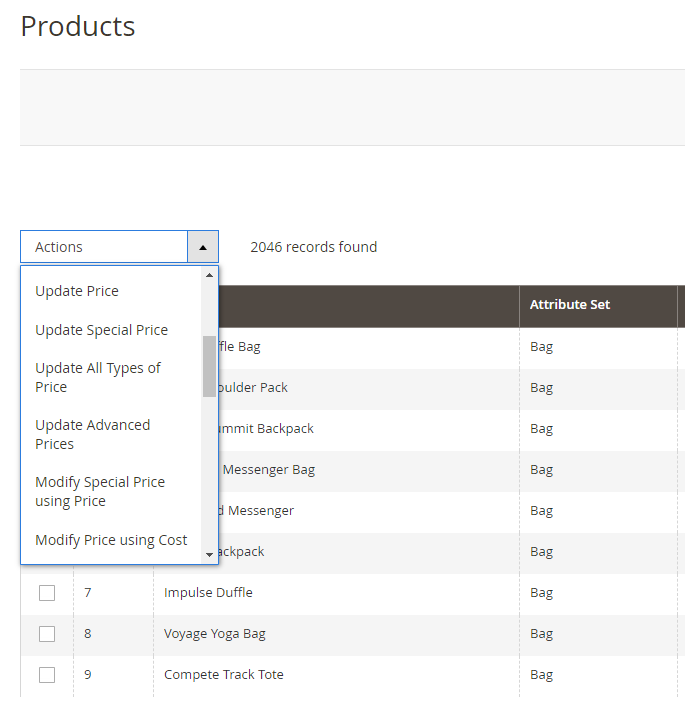Click the Products page heading

pos(78,26)
